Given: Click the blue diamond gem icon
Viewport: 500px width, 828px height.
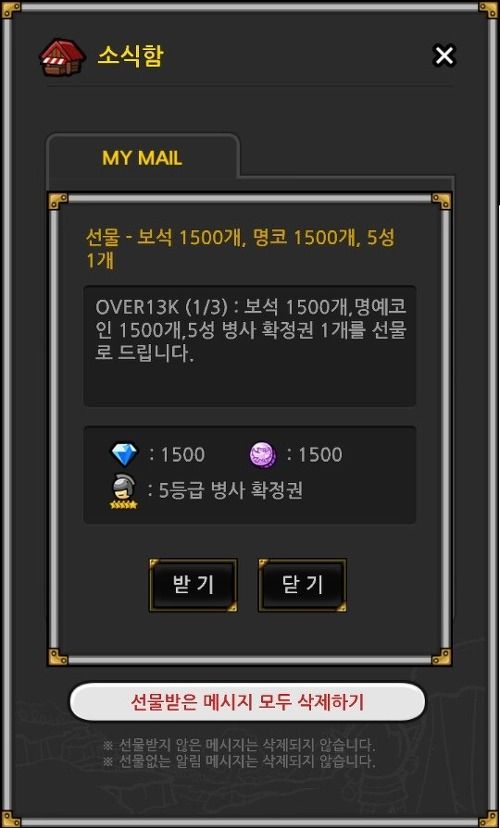Looking at the screenshot, I should click(x=125, y=455).
